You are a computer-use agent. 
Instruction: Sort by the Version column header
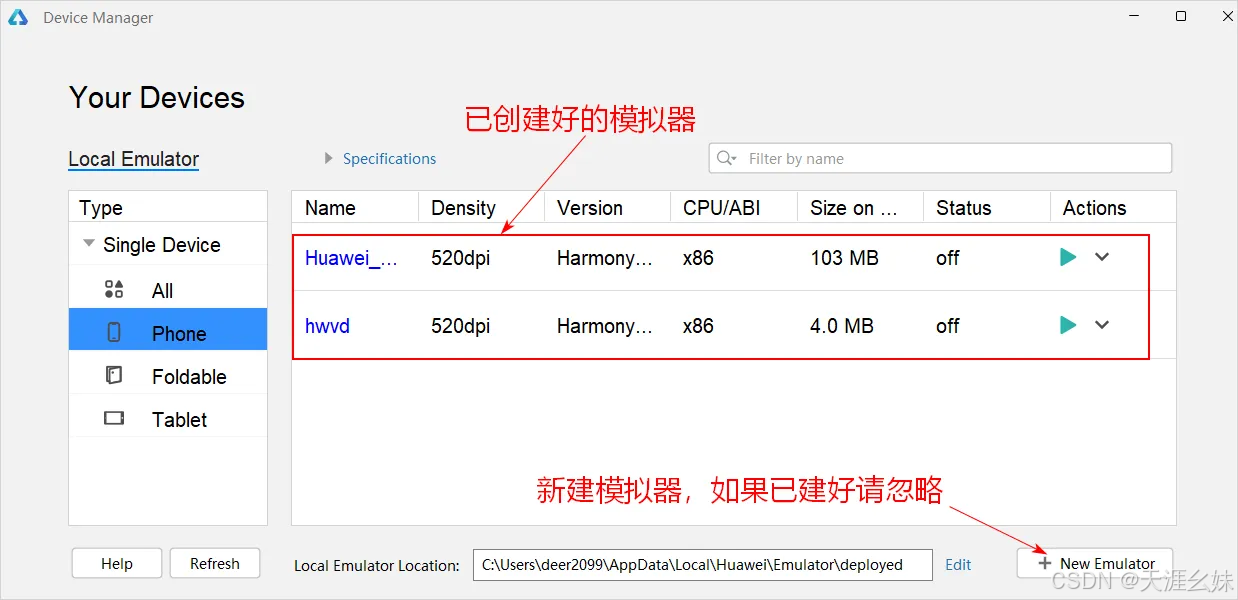pos(608,207)
